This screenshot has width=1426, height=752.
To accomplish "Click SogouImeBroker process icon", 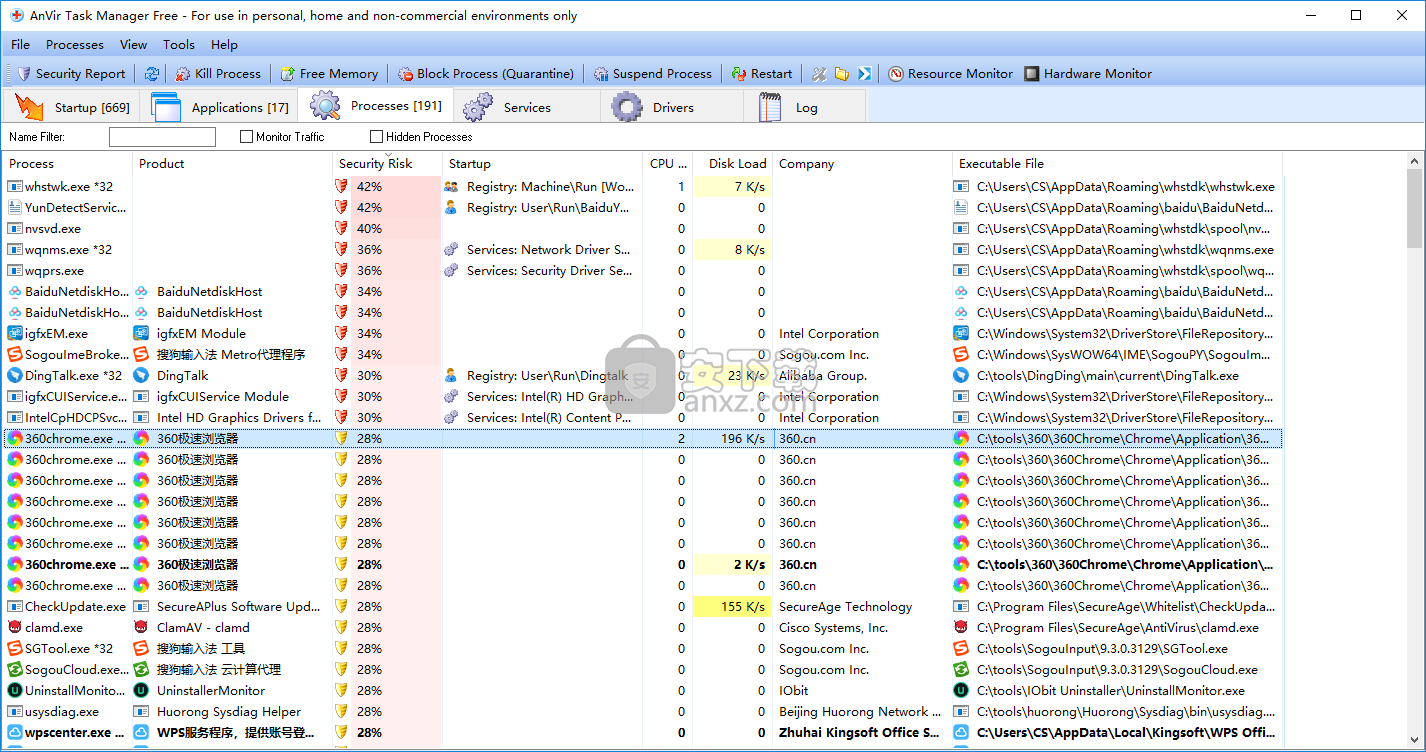I will (15, 354).
